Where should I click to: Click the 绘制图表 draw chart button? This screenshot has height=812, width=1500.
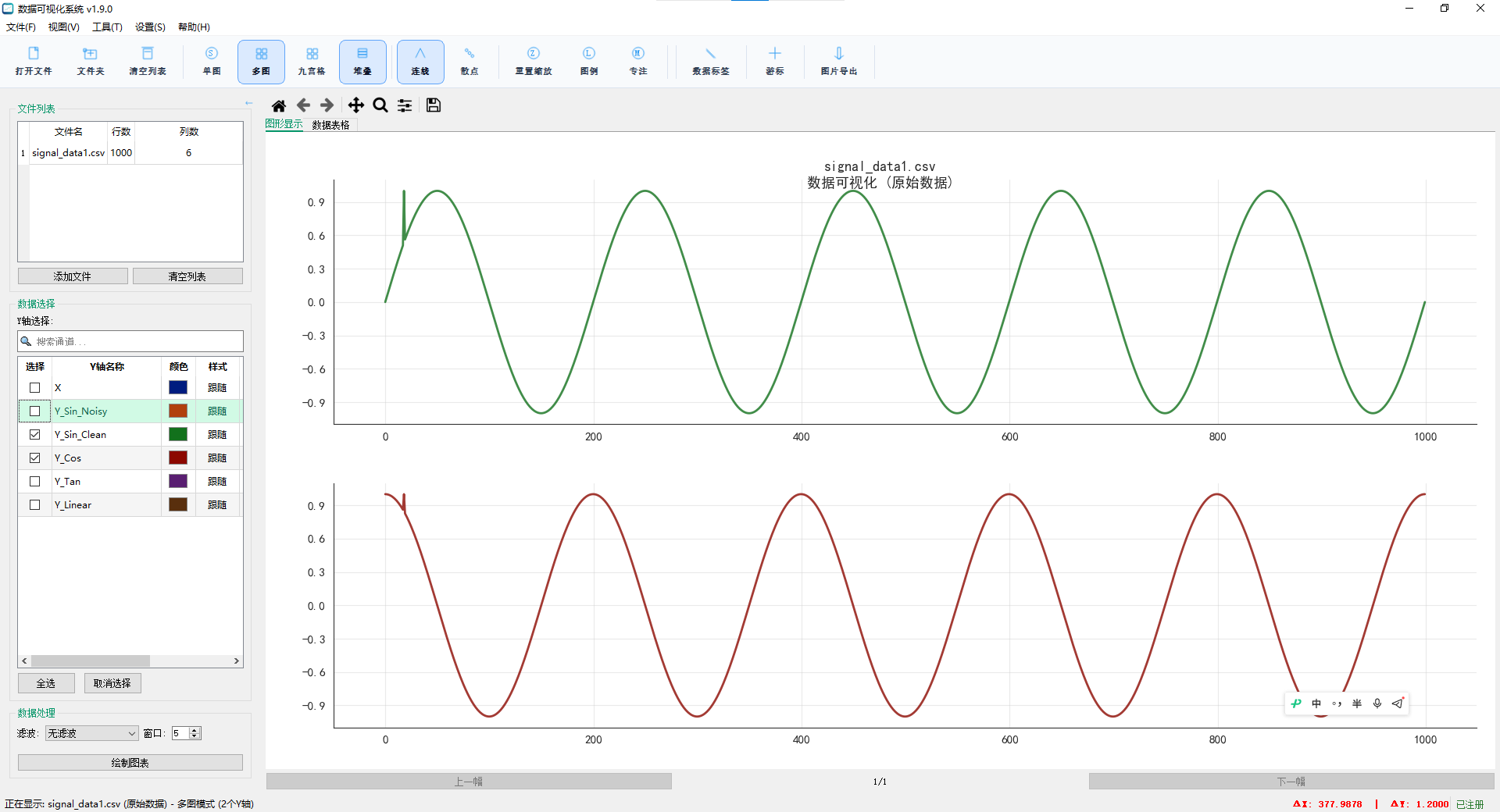(130, 763)
